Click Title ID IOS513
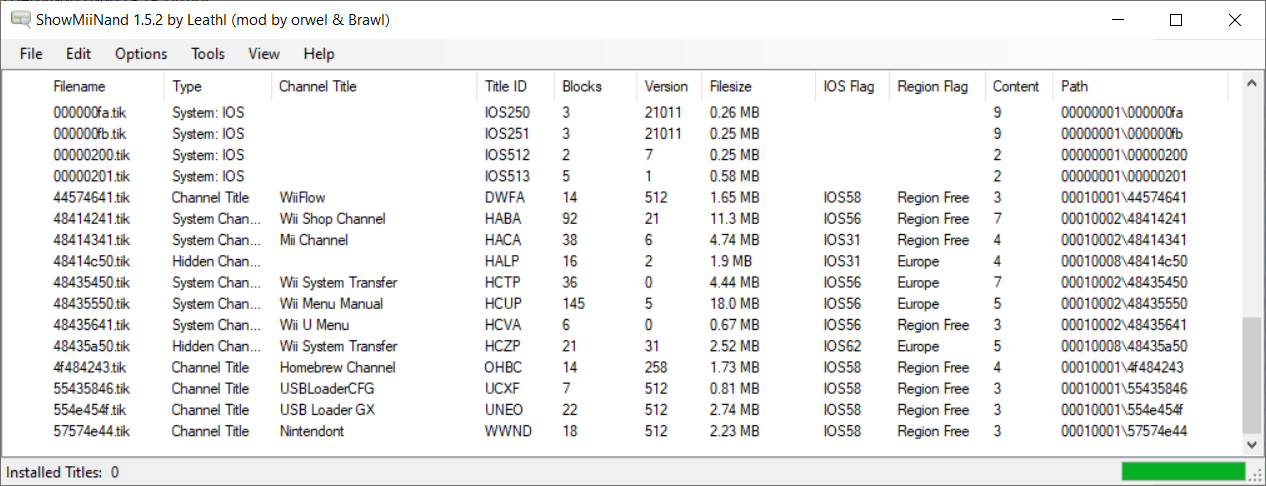 coord(507,176)
